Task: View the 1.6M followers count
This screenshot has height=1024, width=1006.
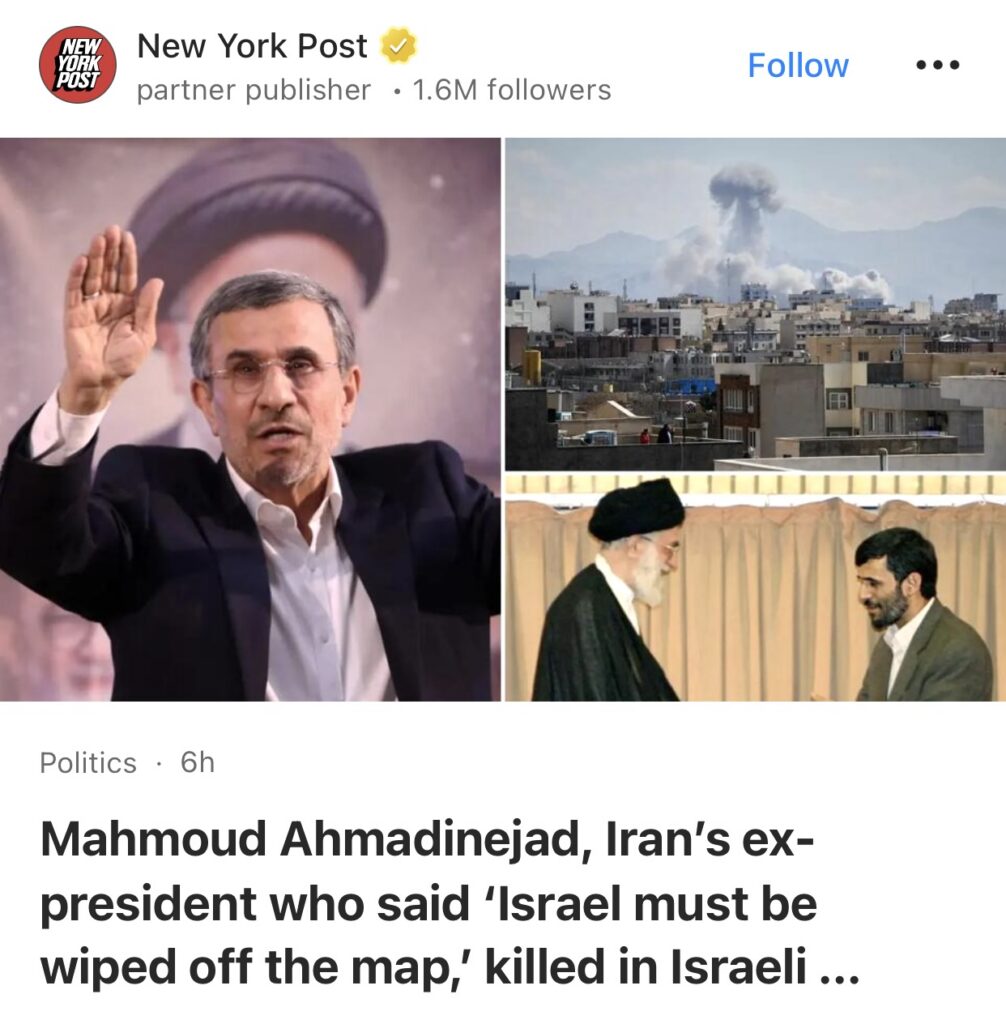Action: coord(511,90)
